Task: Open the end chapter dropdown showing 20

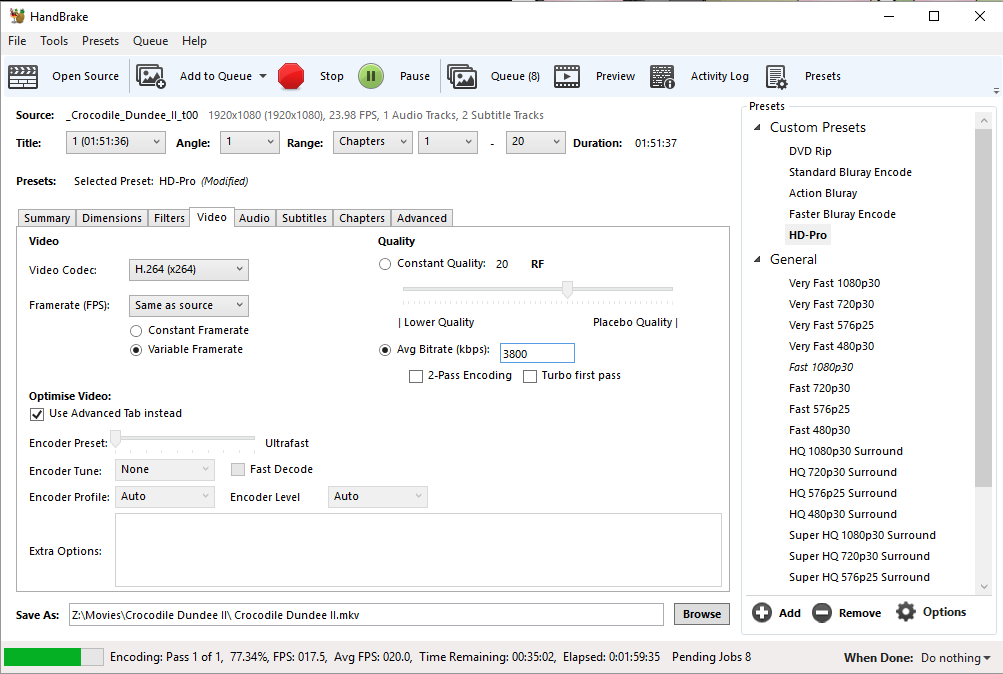Action: (x=536, y=142)
